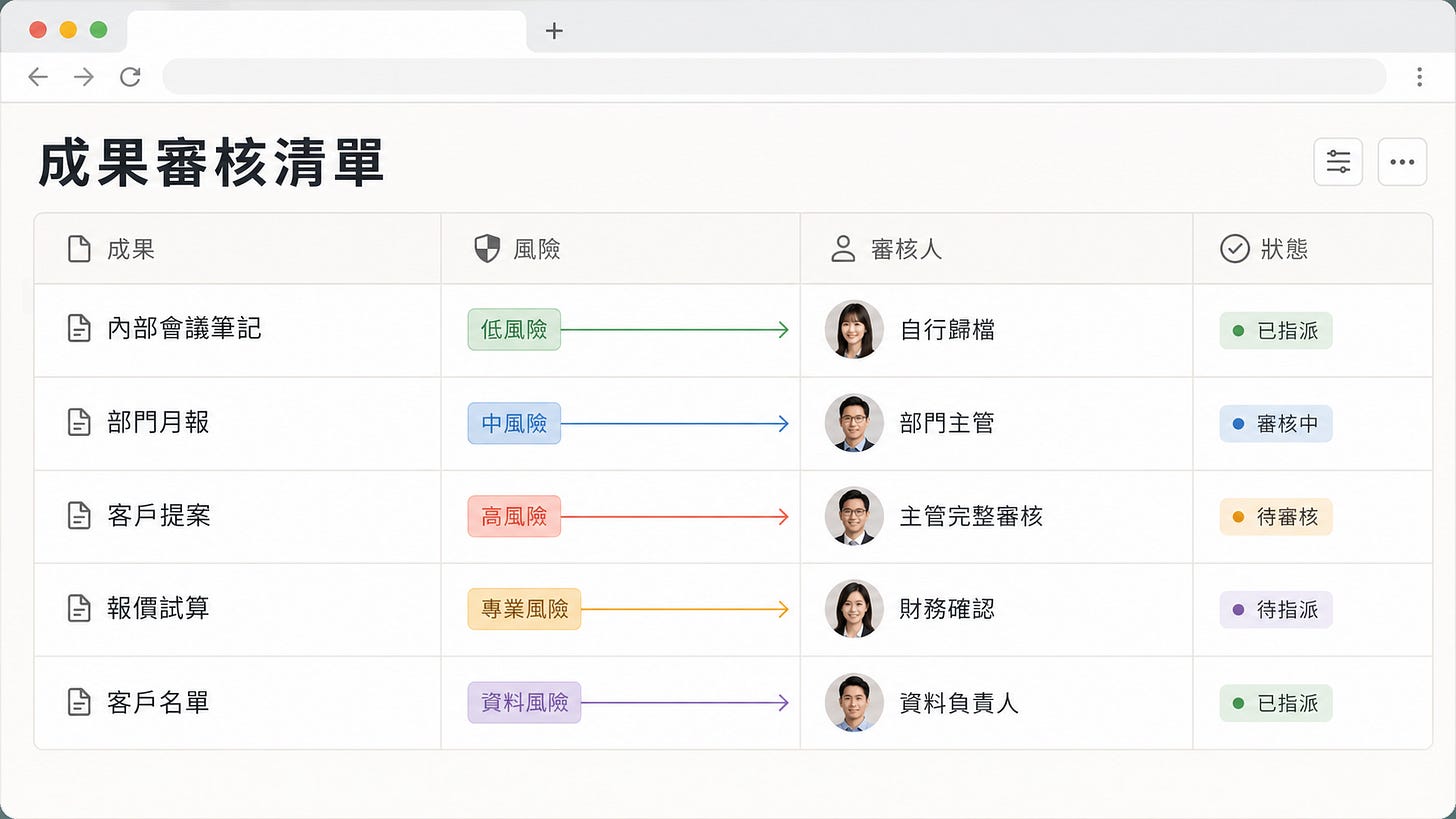Screen dimensions: 1456x819
Task: Click the avatar of 自行歸檔 reviewer
Action: 854,330
